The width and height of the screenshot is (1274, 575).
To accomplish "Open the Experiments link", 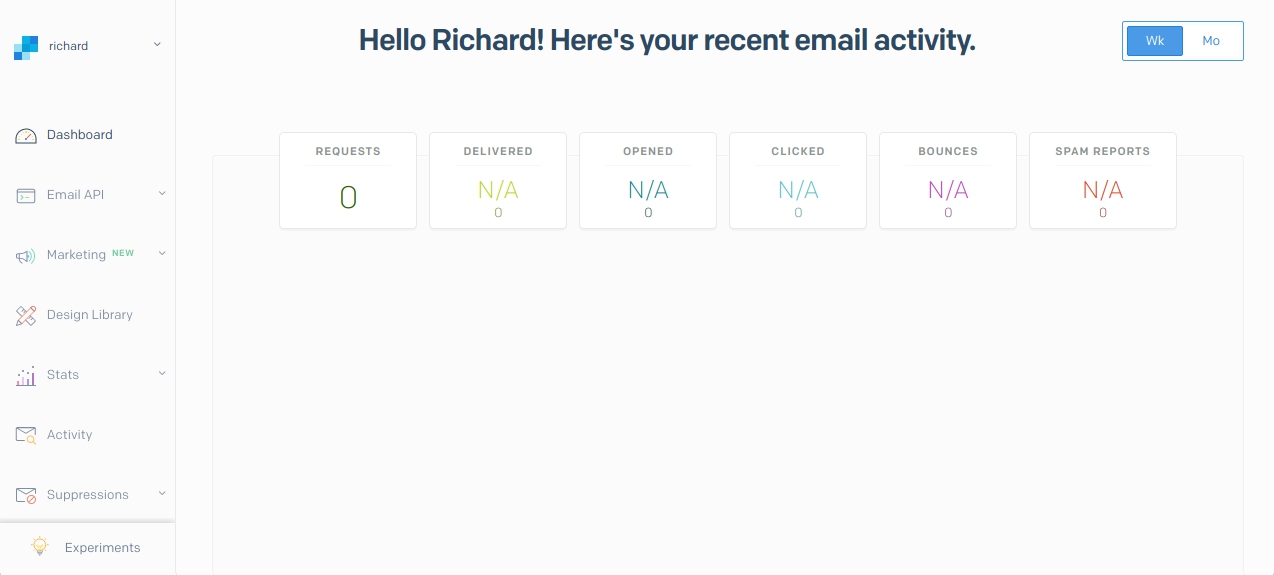I will coord(103,548).
